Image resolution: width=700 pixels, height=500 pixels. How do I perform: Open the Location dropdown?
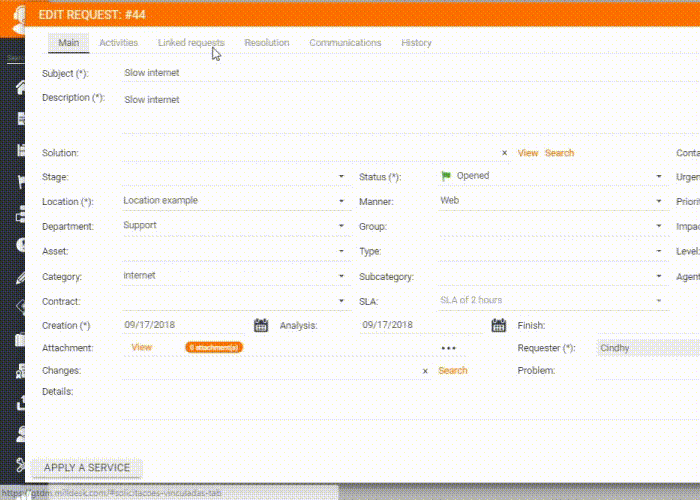237,201
